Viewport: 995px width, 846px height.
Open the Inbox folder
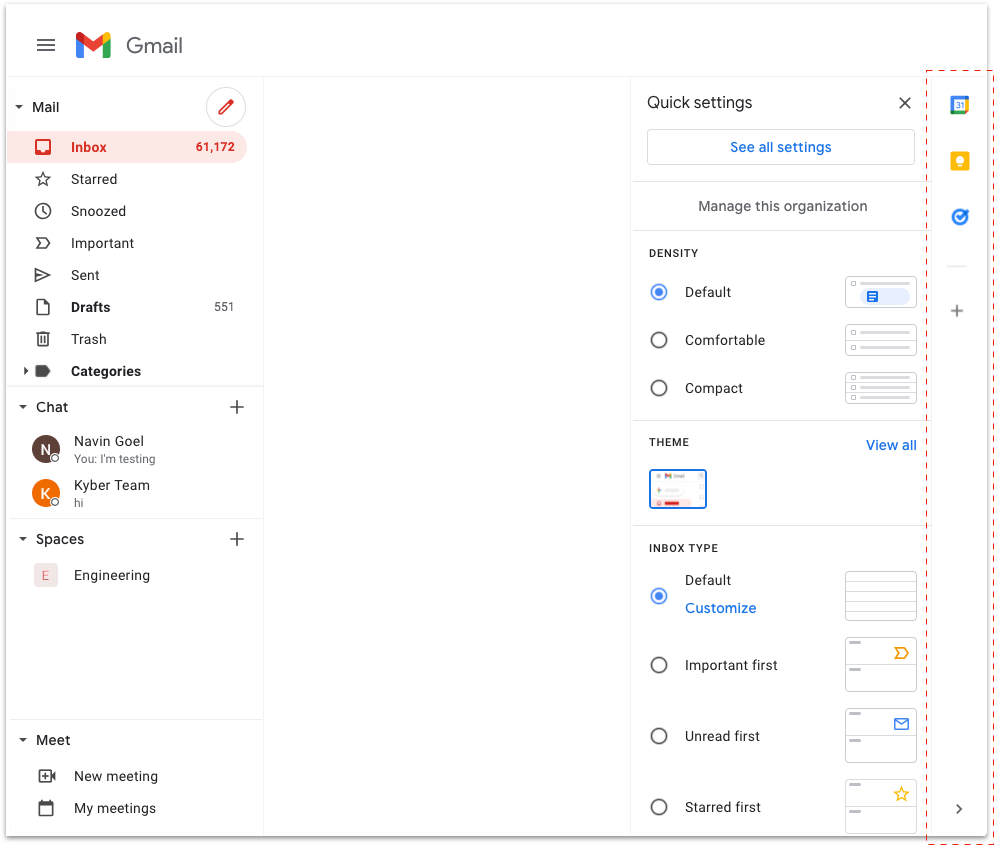point(127,147)
